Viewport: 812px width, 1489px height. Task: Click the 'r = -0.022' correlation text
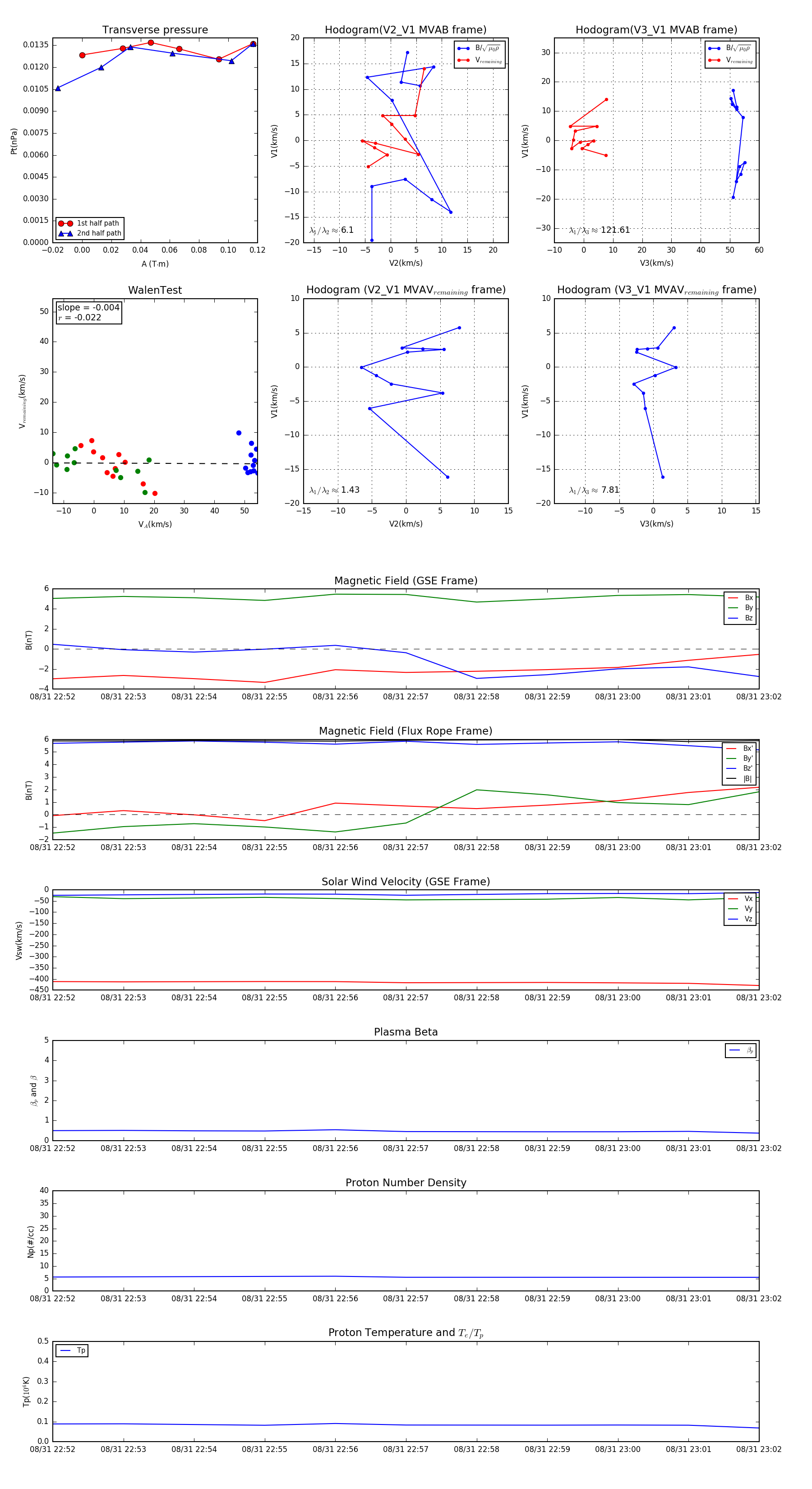coord(79,317)
